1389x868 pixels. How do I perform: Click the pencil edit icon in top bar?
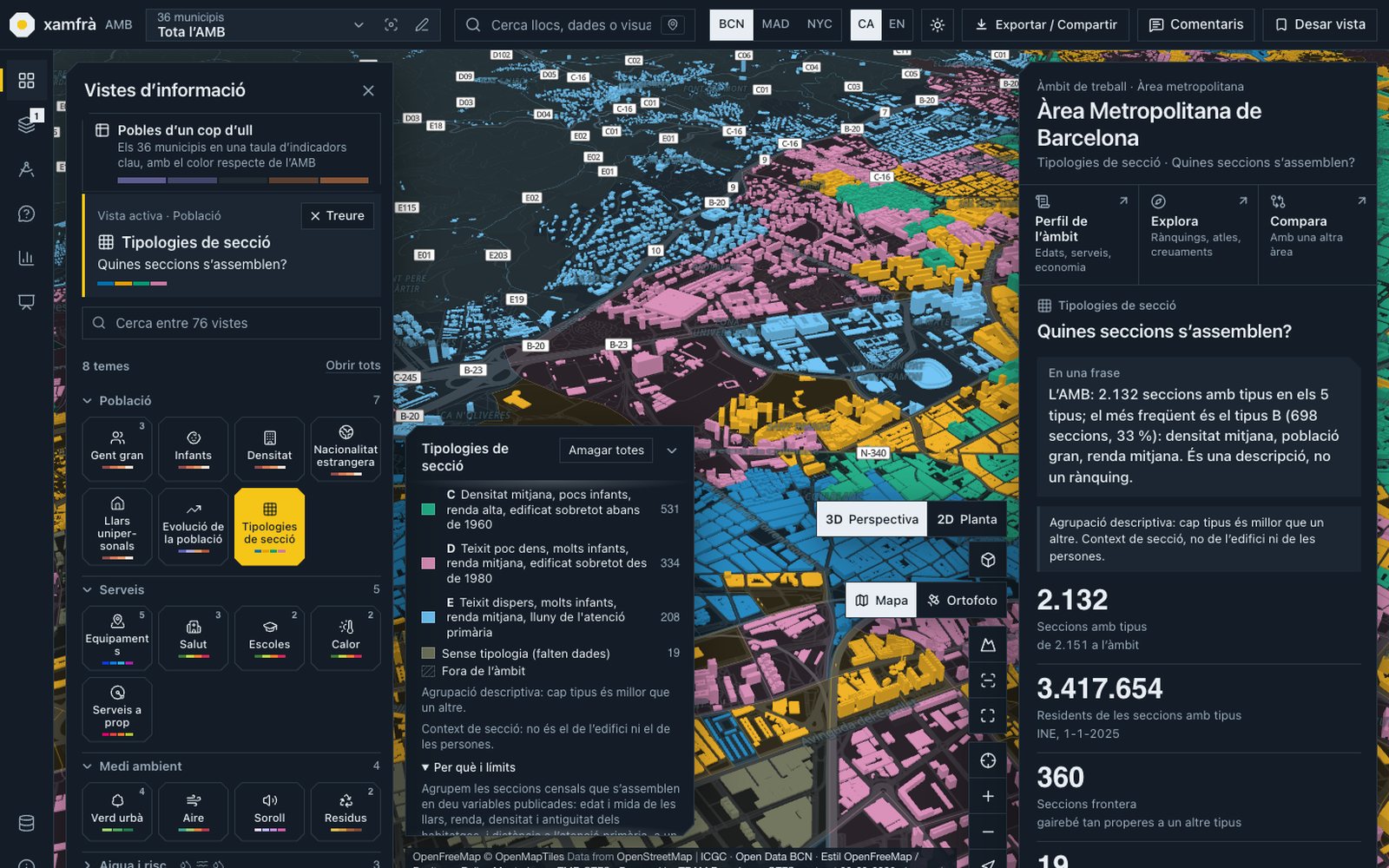pyautogui.click(x=422, y=25)
